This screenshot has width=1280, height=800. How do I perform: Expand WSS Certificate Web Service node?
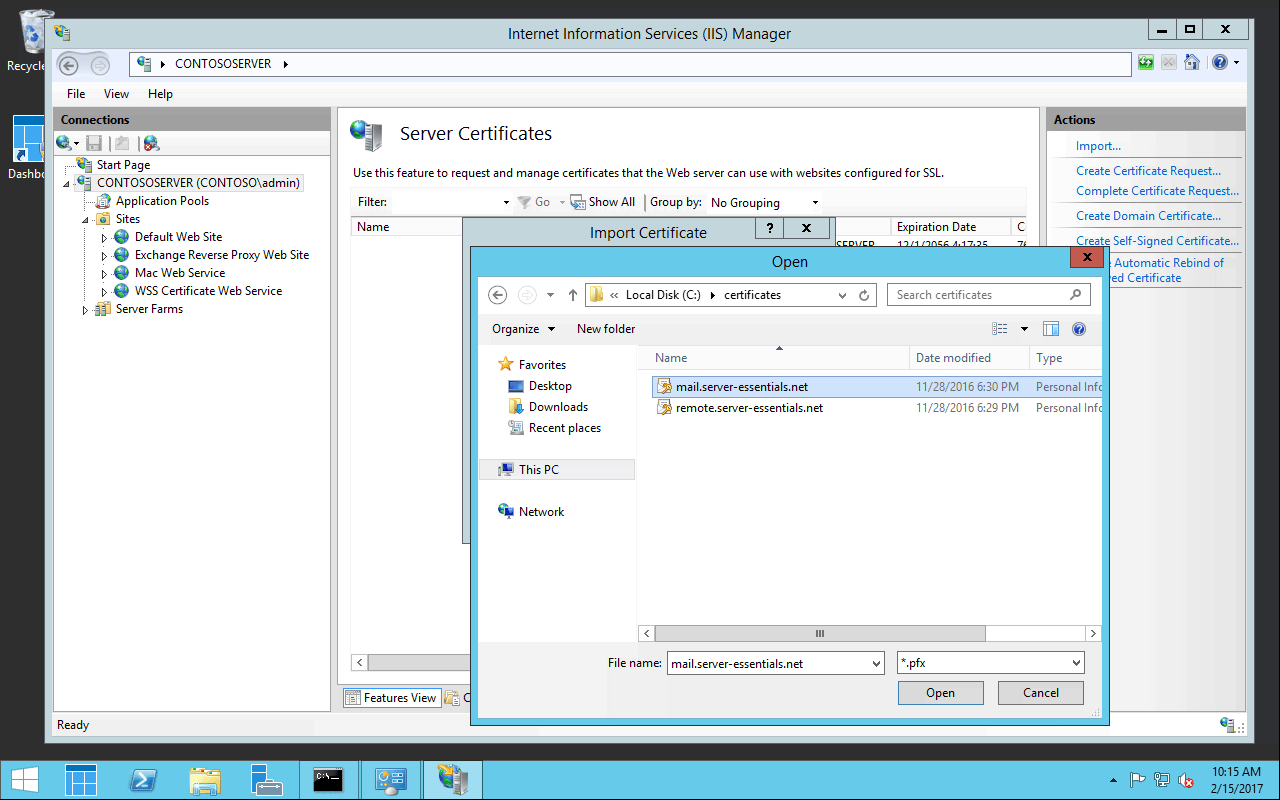click(104, 292)
